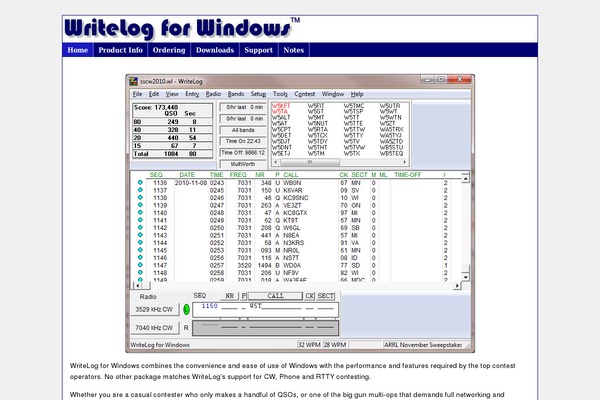Image resolution: width=600 pixels, height=400 pixels.
Task: Open the Setup menu
Action: pos(258,94)
